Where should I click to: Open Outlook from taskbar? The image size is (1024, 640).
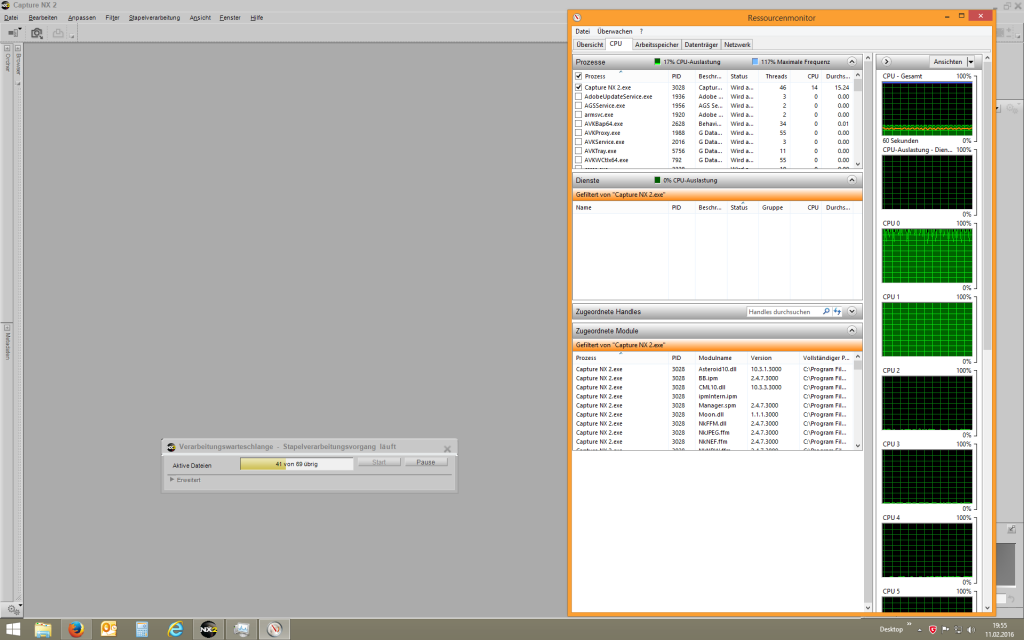tap(108, 630)
